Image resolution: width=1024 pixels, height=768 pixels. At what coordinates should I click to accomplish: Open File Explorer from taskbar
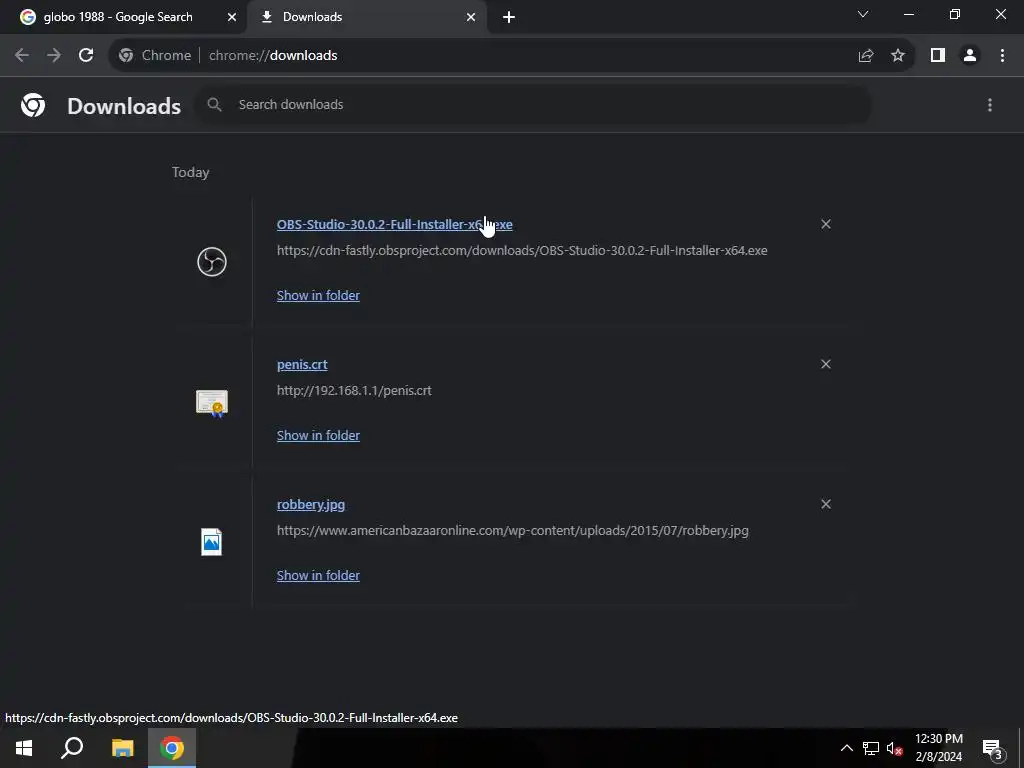click(x=122, y=748)
